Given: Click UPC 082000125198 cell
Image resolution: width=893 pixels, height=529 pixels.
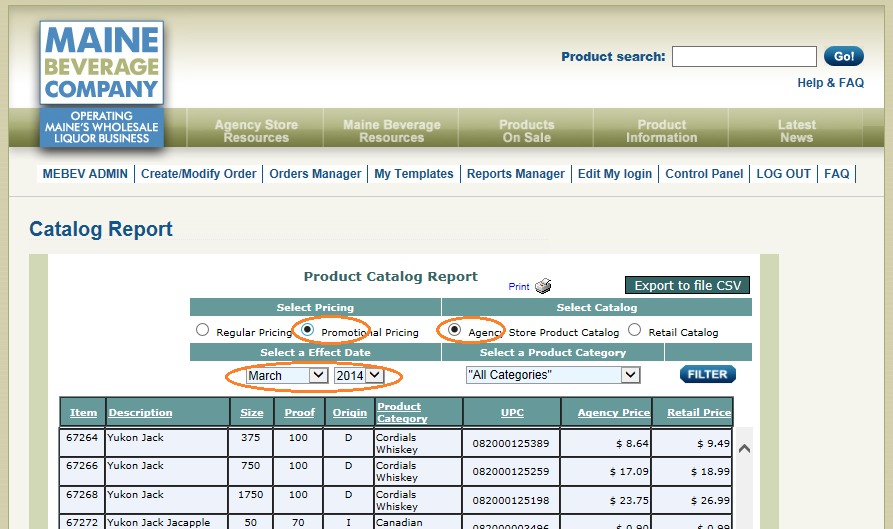Looking at the screenshot, I should click(511, 501).
